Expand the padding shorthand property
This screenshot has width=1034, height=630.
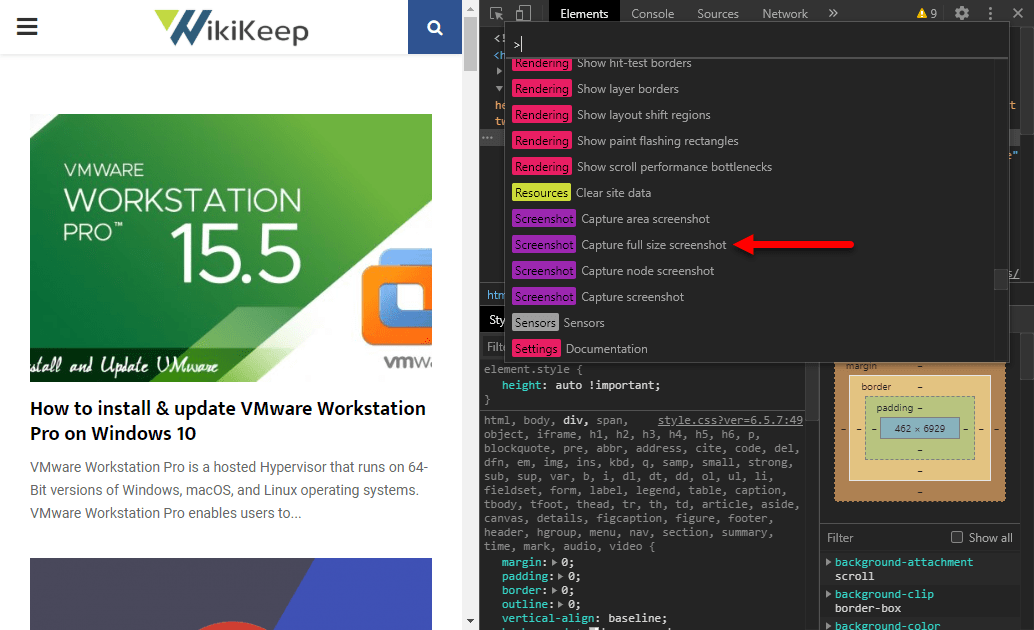[561, 576]
